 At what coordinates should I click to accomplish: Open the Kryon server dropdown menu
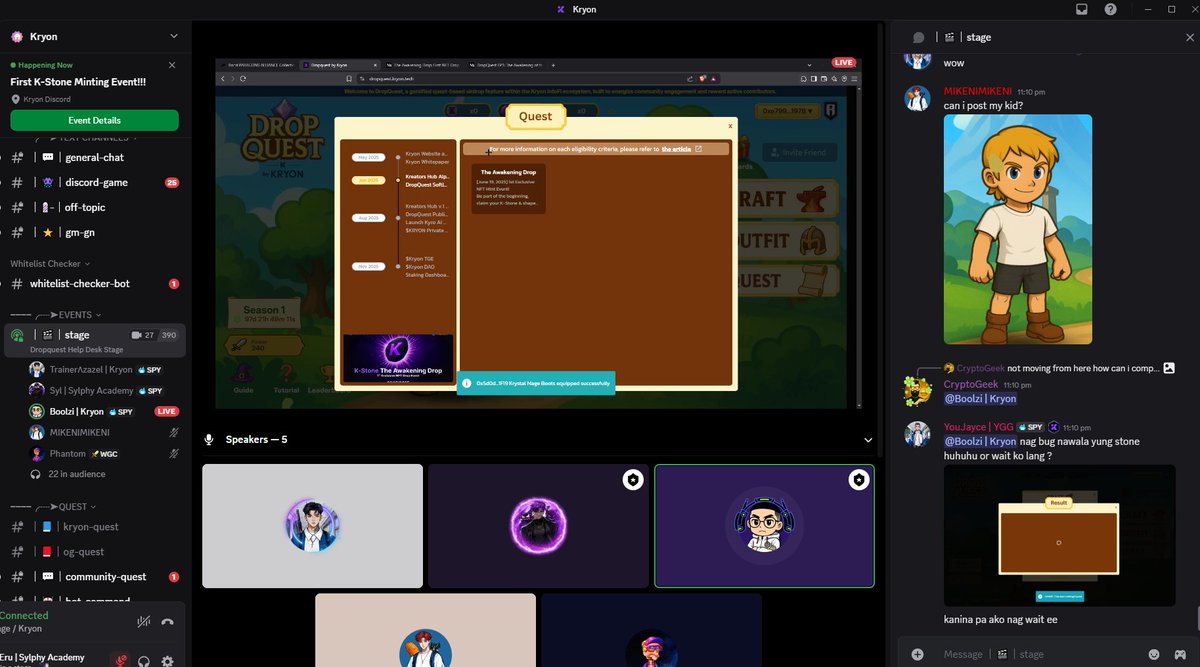coord(174,37)
